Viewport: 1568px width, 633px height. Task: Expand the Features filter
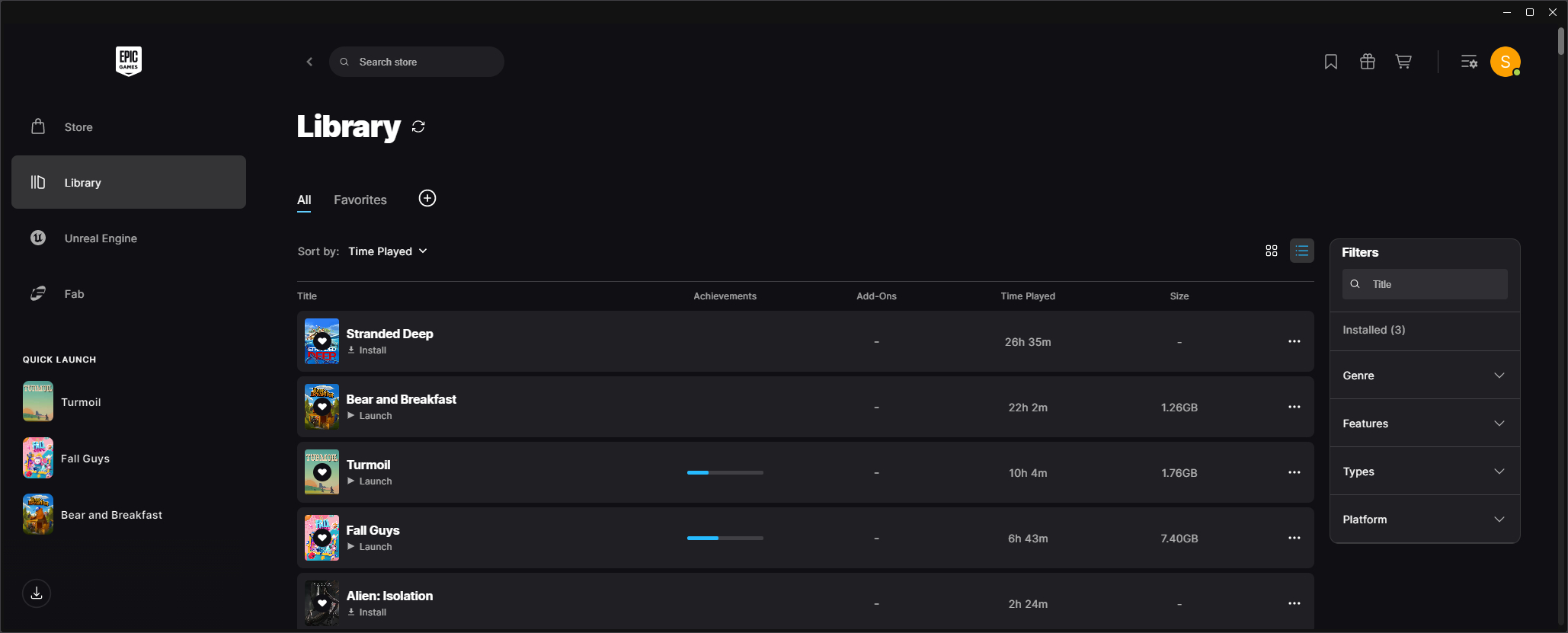(x=1425, y=424)
